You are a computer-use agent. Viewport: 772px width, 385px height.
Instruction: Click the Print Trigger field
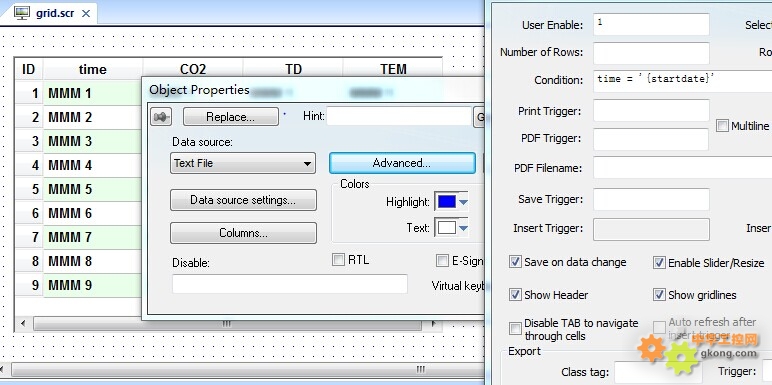pos(651,110)
